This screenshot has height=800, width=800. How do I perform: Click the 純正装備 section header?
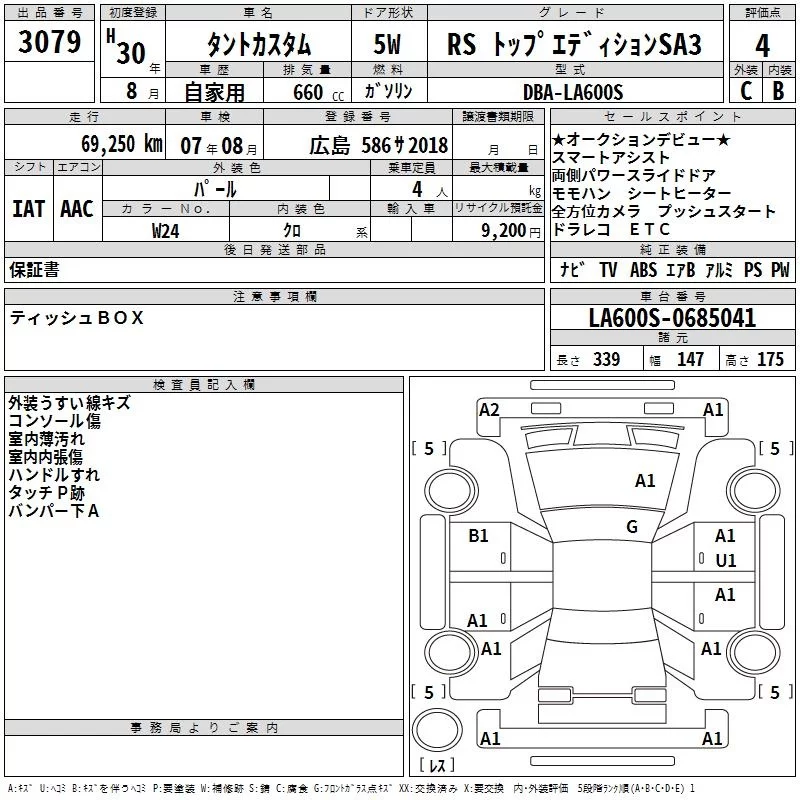[672, 249]
